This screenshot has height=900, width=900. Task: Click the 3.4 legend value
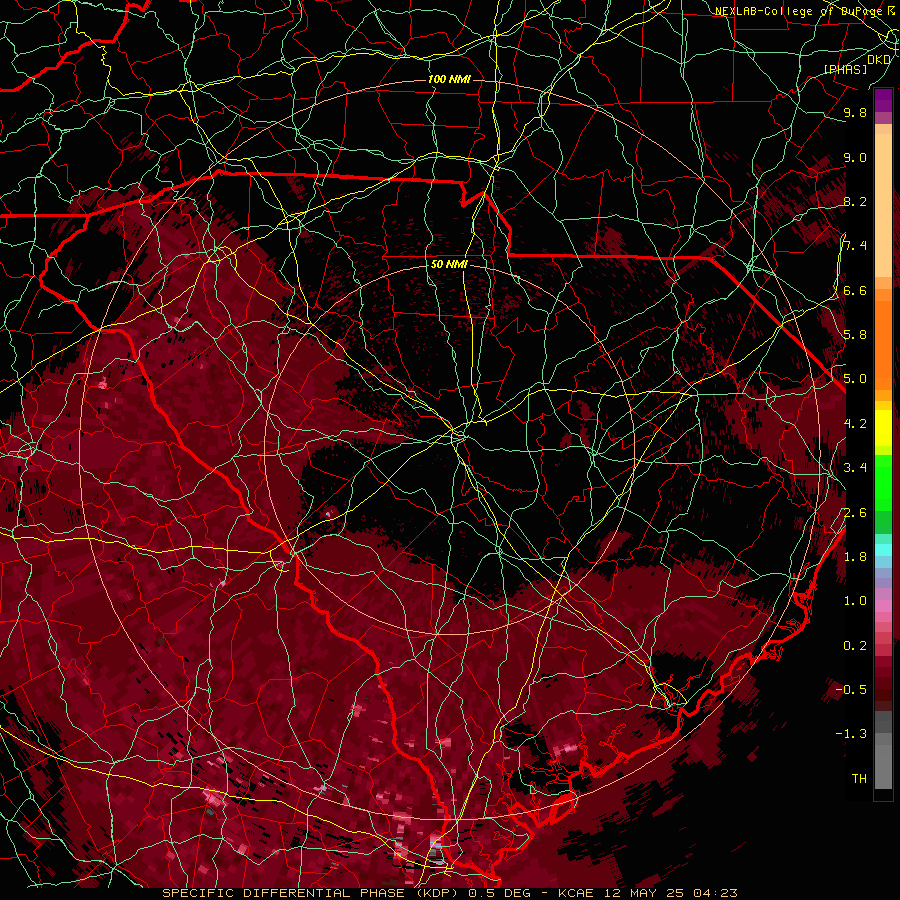[855, 468]
